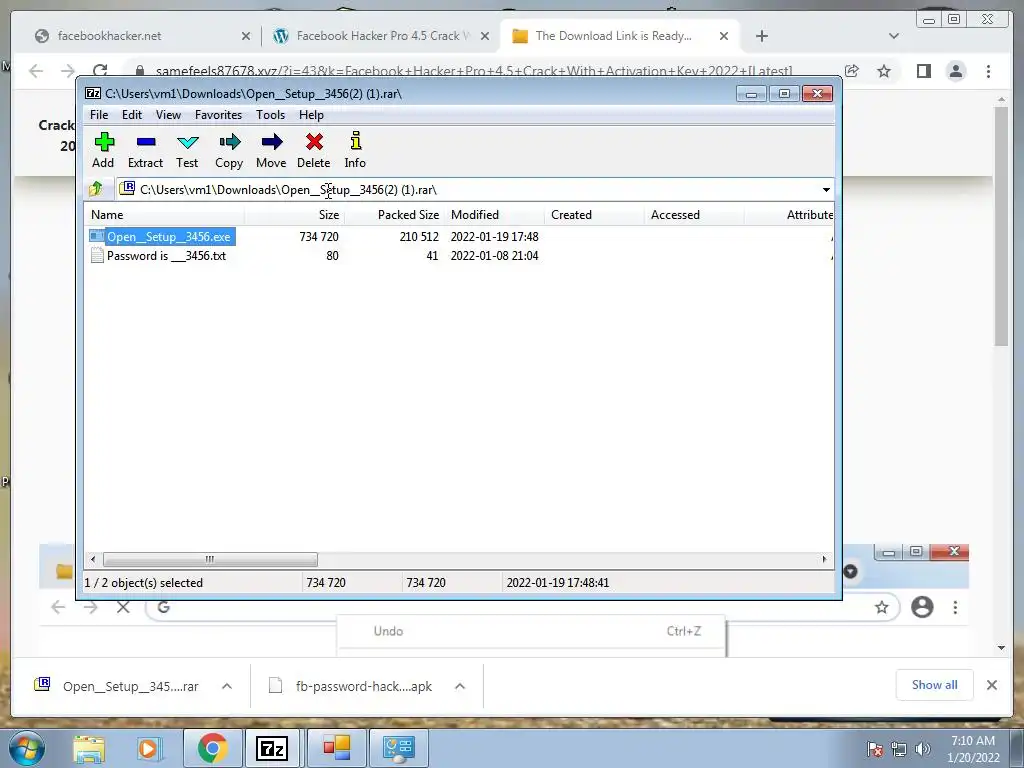The image size is (1024, 768).
Task: Click the Chrome taskbar icon
Action: [x=212, y=748]
